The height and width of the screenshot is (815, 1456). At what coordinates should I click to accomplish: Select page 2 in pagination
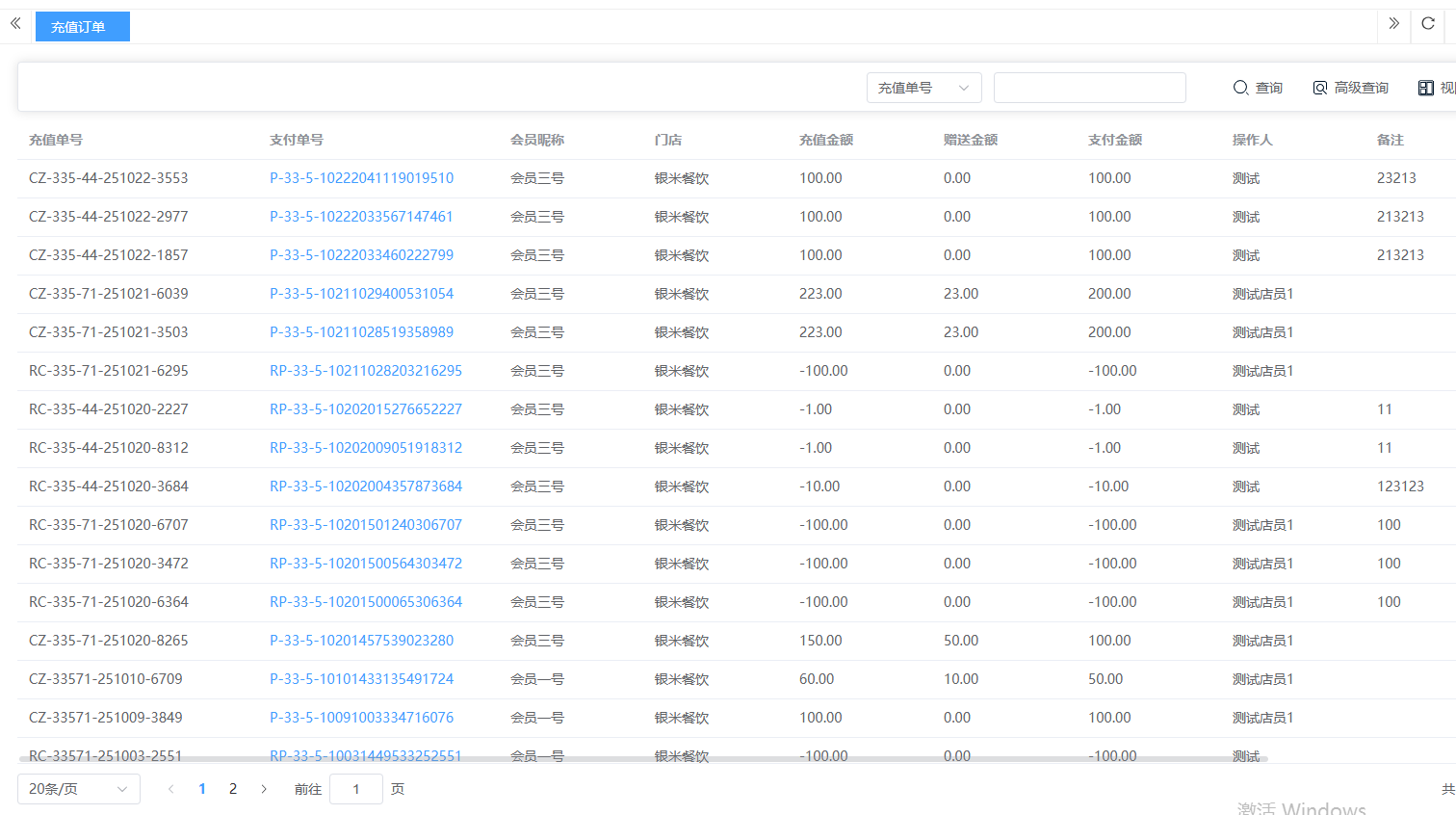(x=233, y=789)
